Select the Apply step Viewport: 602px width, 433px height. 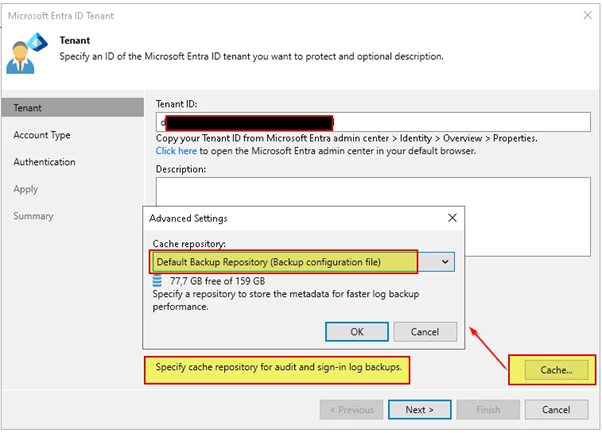(26, 189)
